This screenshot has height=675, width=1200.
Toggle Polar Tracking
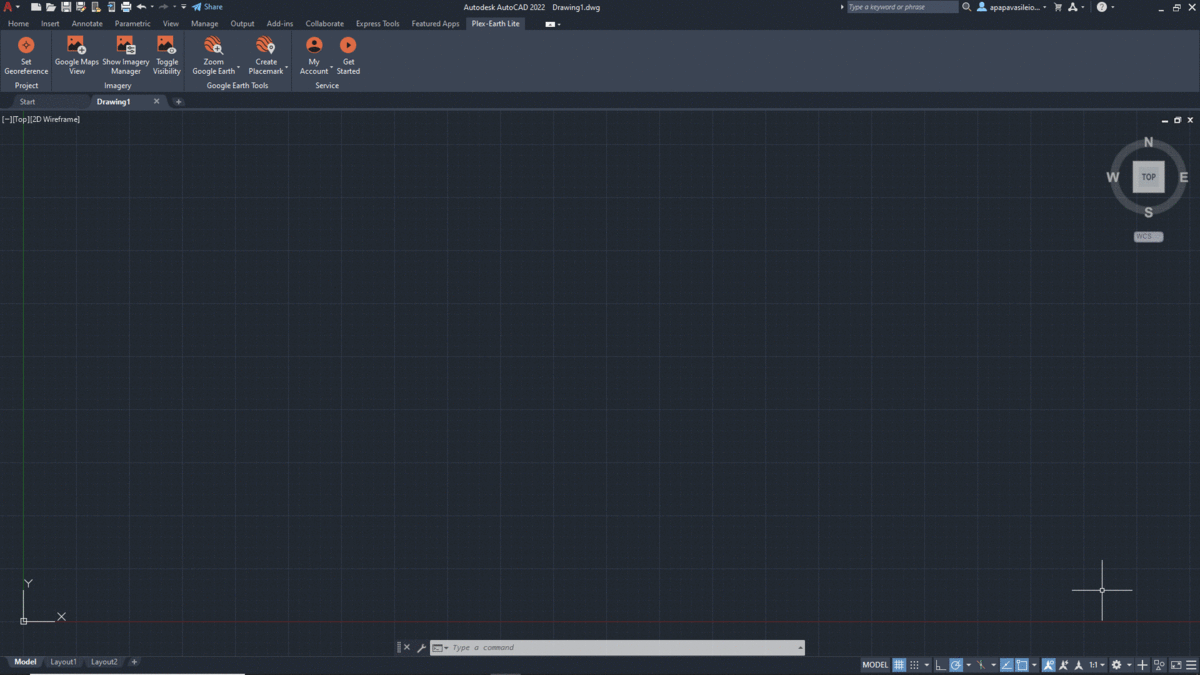(956, 665)
